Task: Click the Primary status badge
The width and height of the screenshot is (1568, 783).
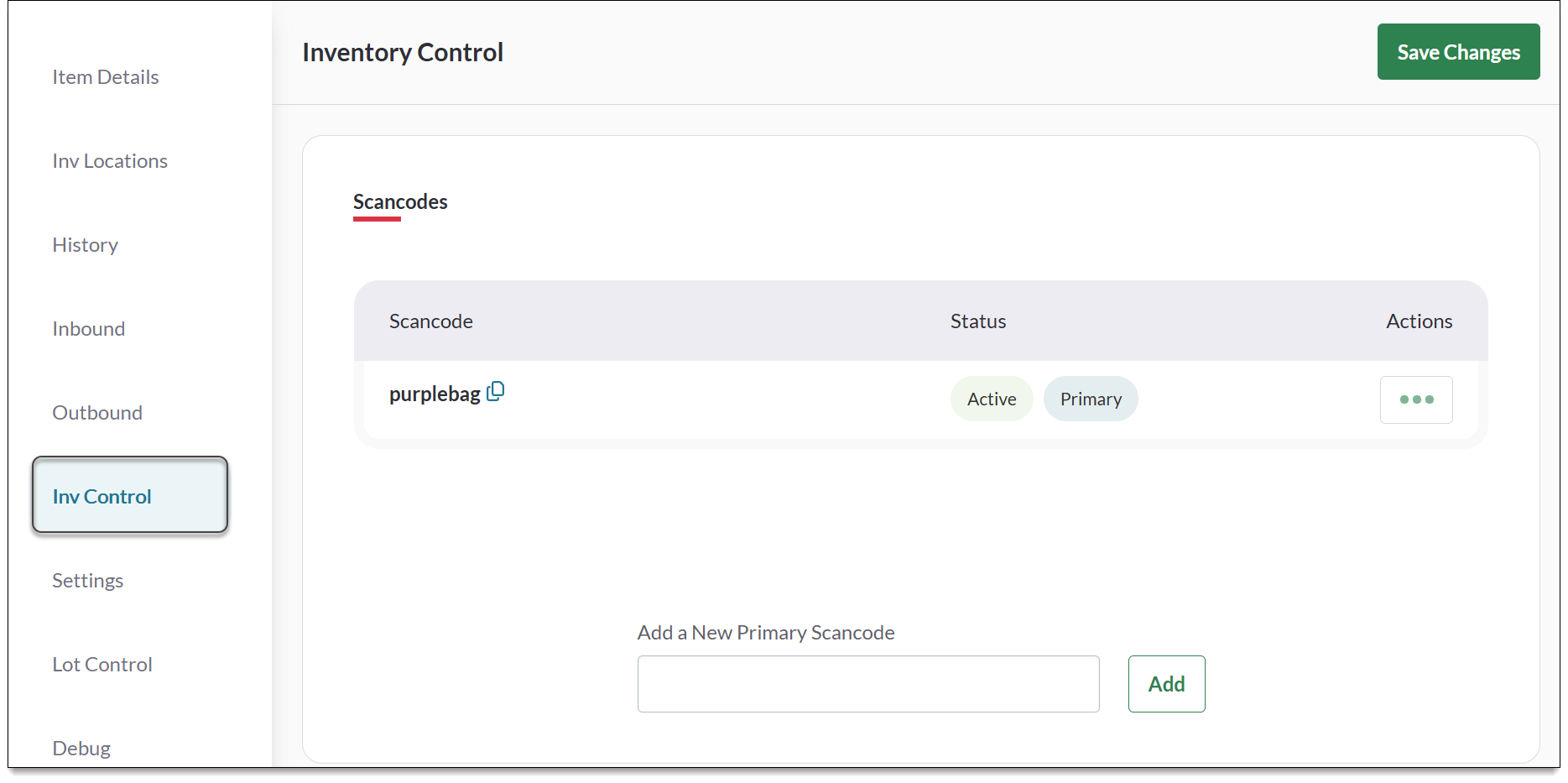Action: tap(1090, 399)
